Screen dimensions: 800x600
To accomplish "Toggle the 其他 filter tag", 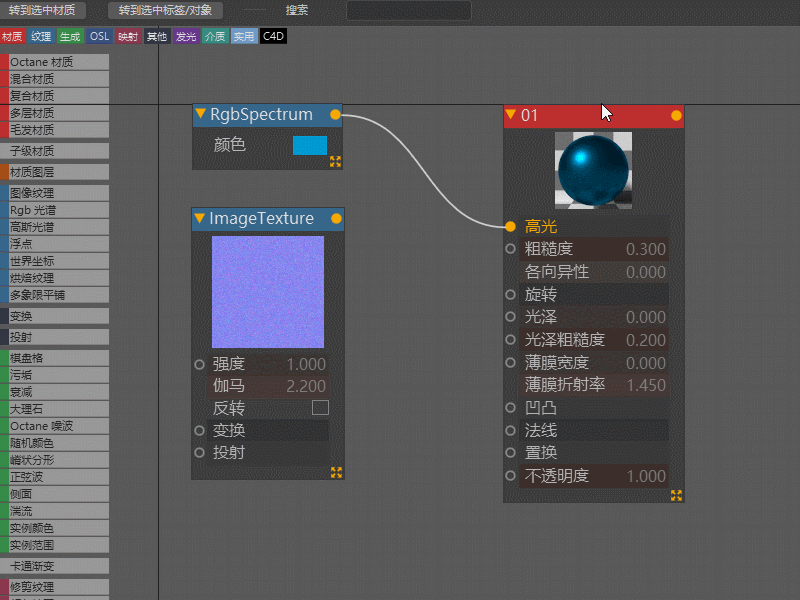I will (157, 36).
